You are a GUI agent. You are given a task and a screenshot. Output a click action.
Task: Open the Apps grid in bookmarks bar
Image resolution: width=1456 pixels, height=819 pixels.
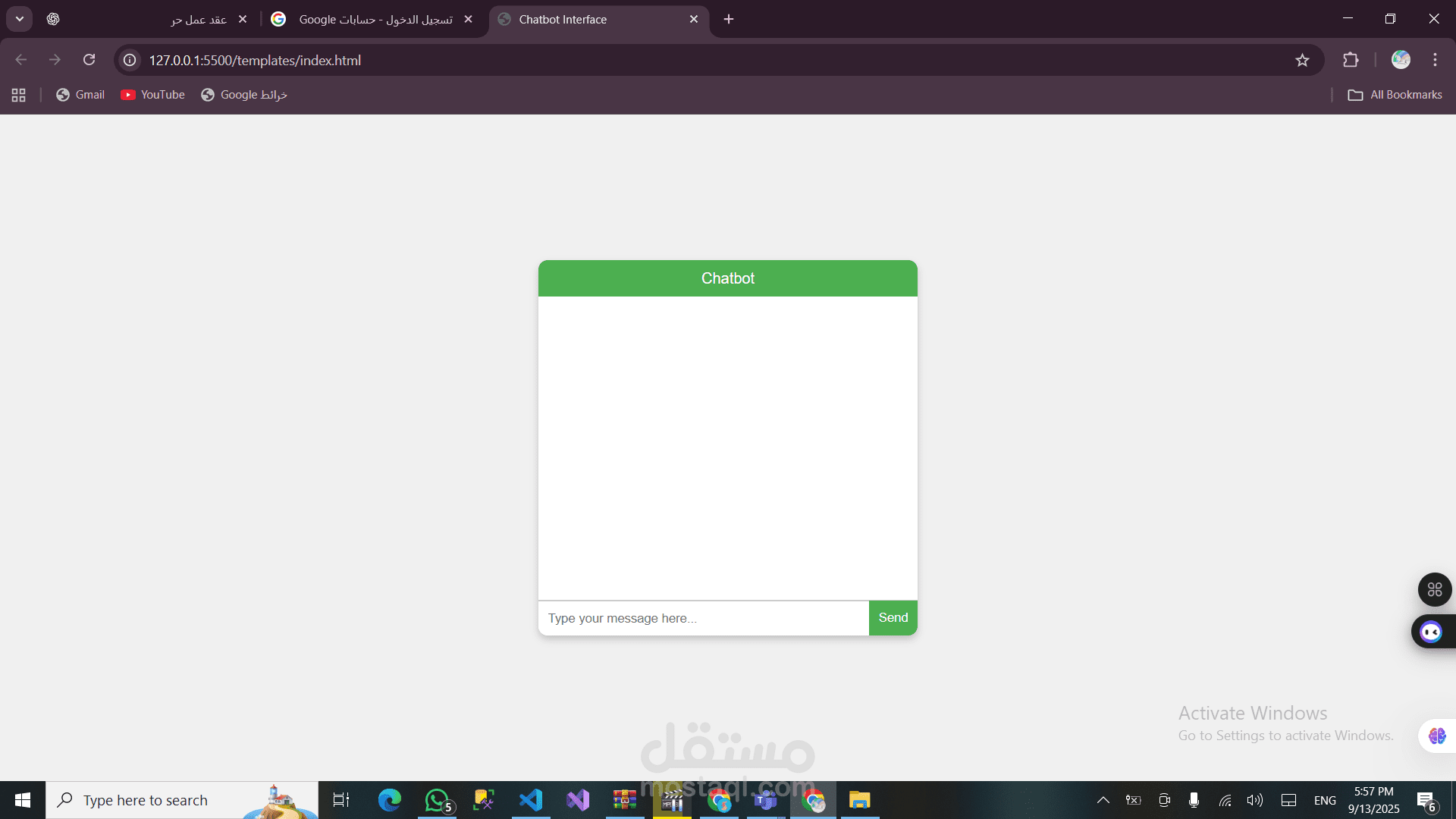pyautogui.click(x=19, y=95)
